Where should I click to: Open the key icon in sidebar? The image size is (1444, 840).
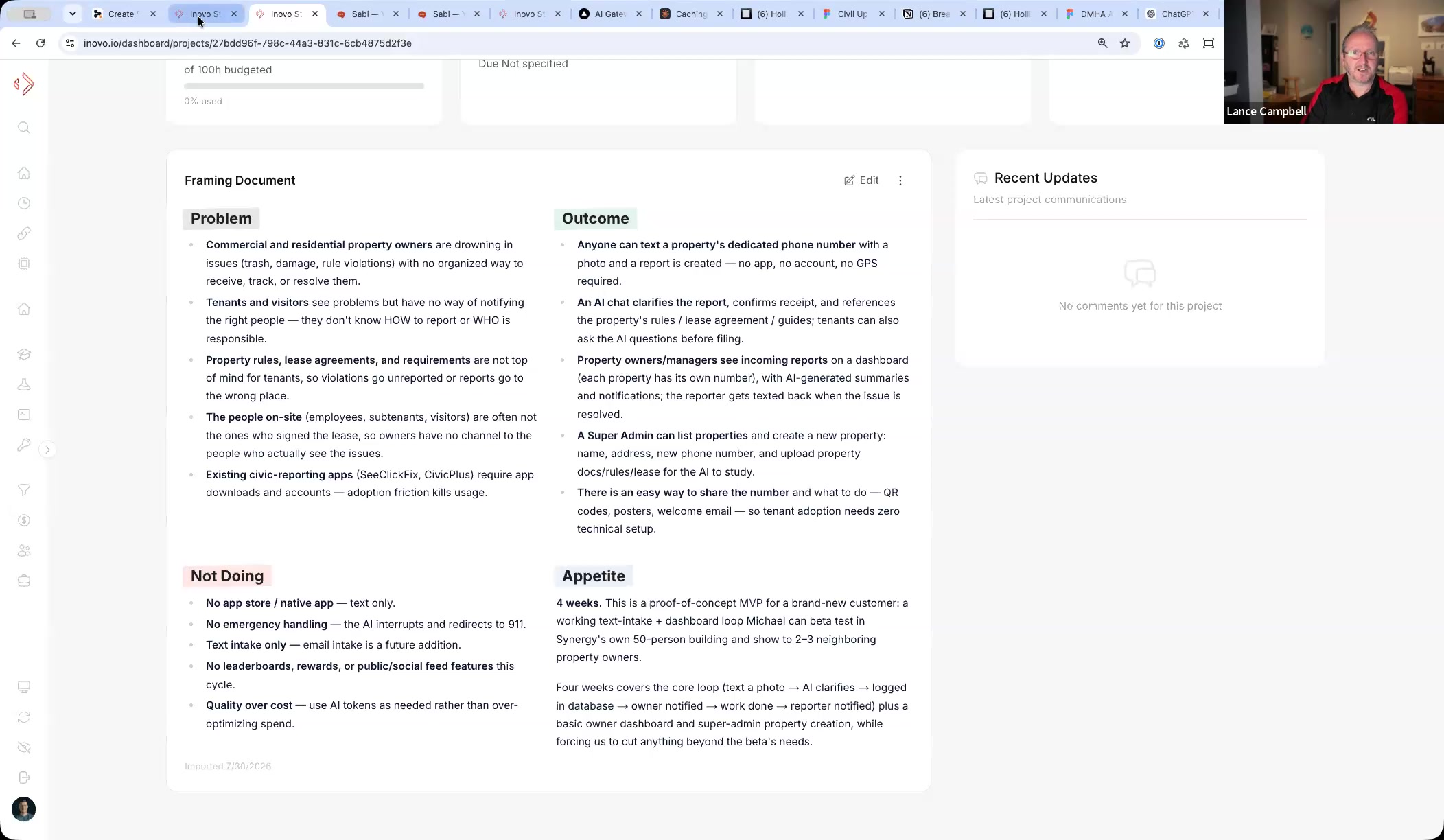click(24, 445)
